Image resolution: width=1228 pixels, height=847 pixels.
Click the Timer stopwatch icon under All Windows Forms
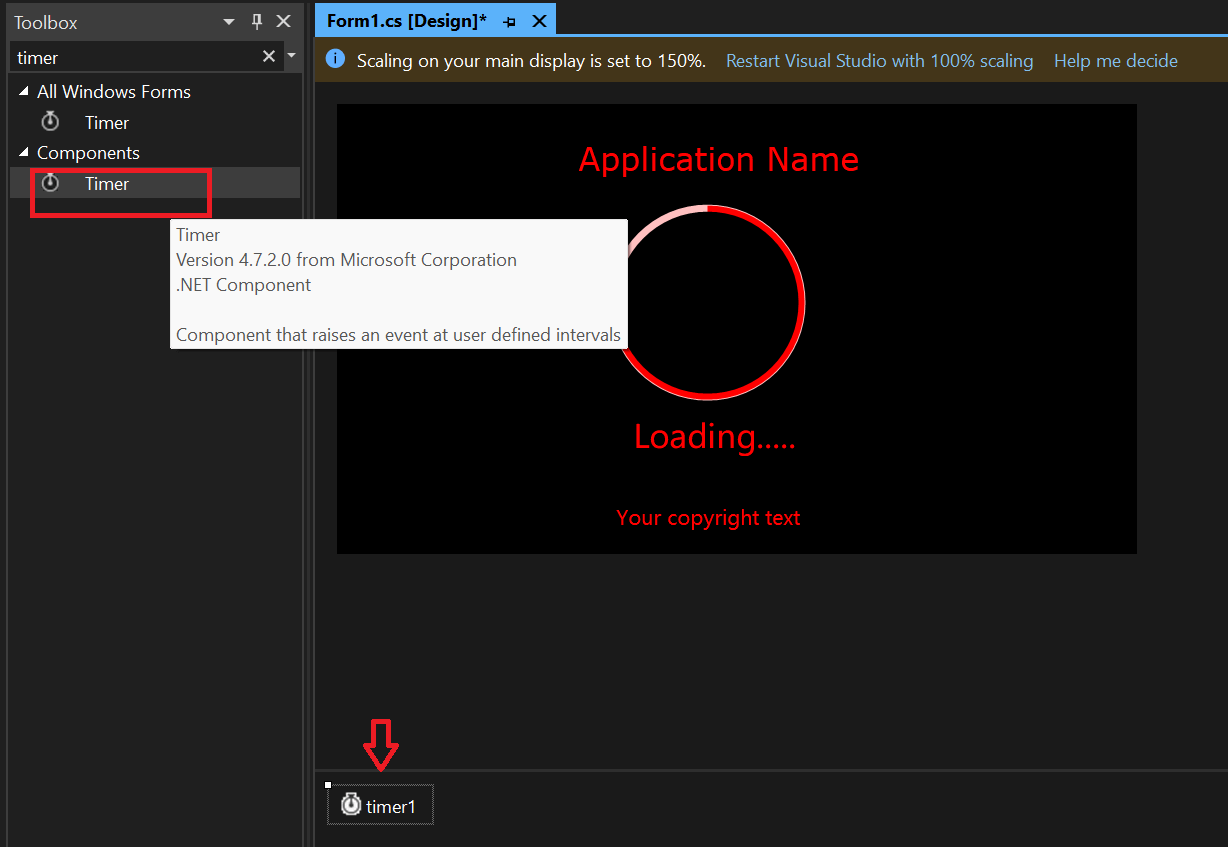click(50, 121)
